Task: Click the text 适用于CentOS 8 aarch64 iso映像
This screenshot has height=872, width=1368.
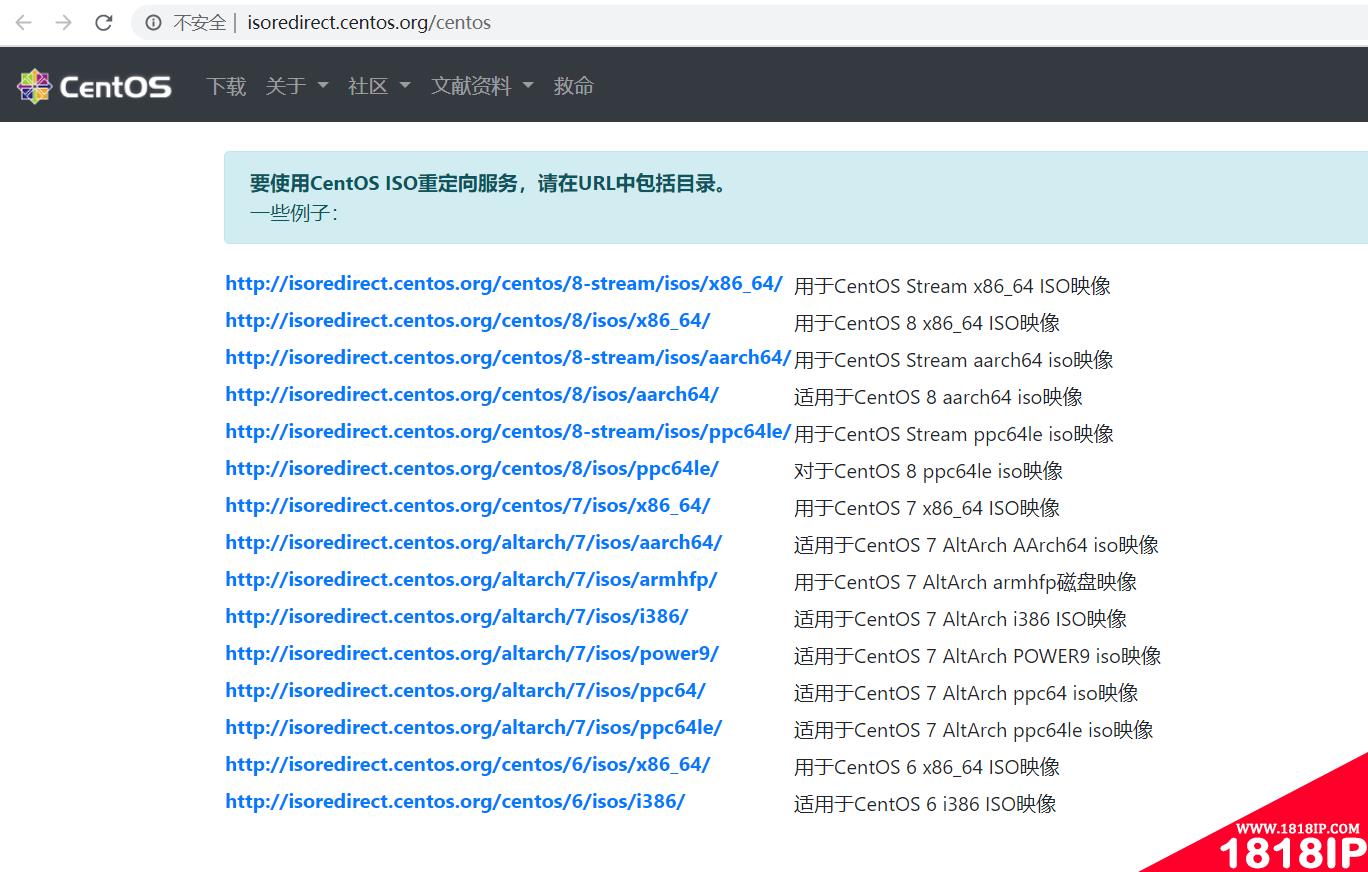Action: point(939,397)
